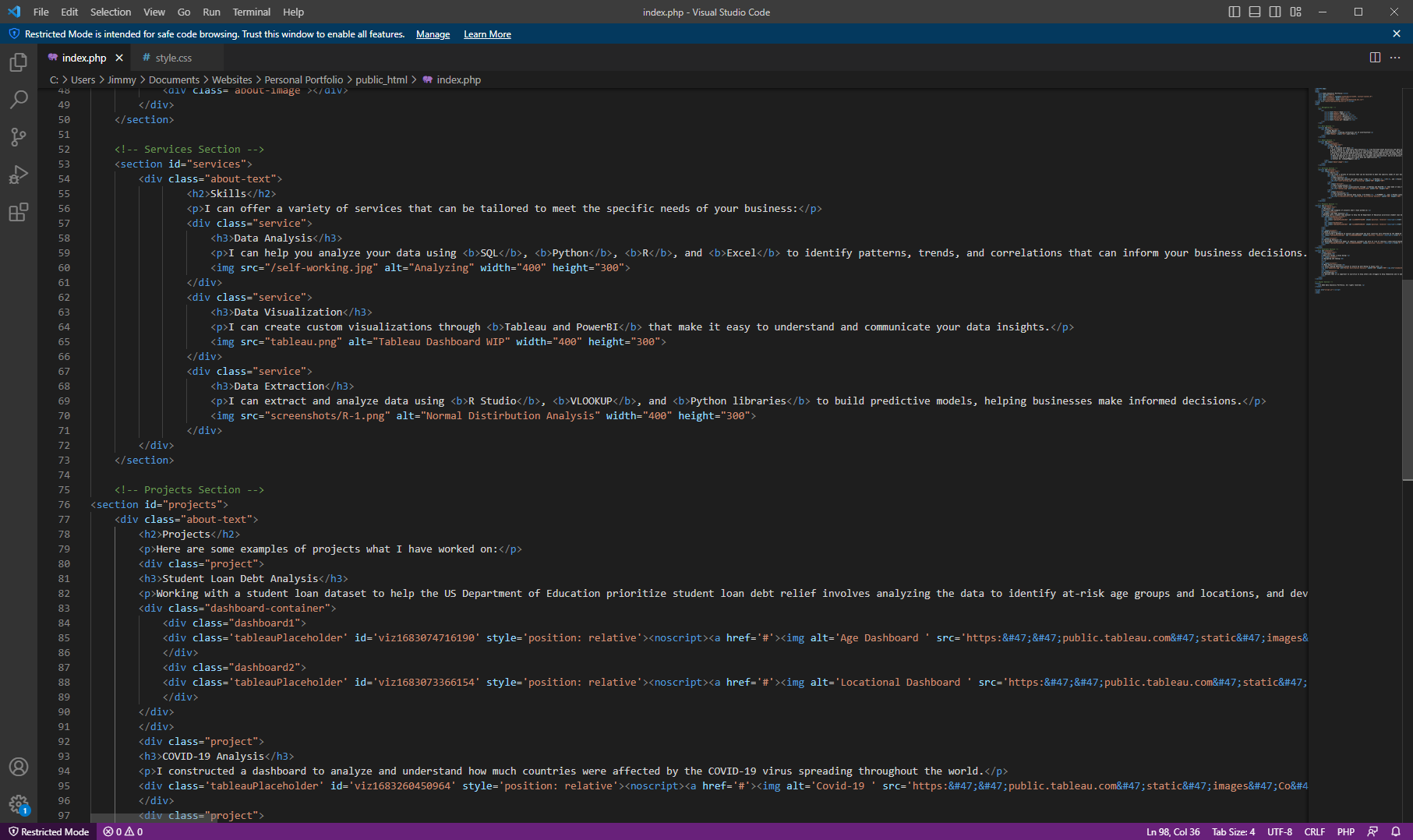Open the editor More Actions ellipsis menu
This screenshot has height=840, width=1413.
coord(1396,57)
